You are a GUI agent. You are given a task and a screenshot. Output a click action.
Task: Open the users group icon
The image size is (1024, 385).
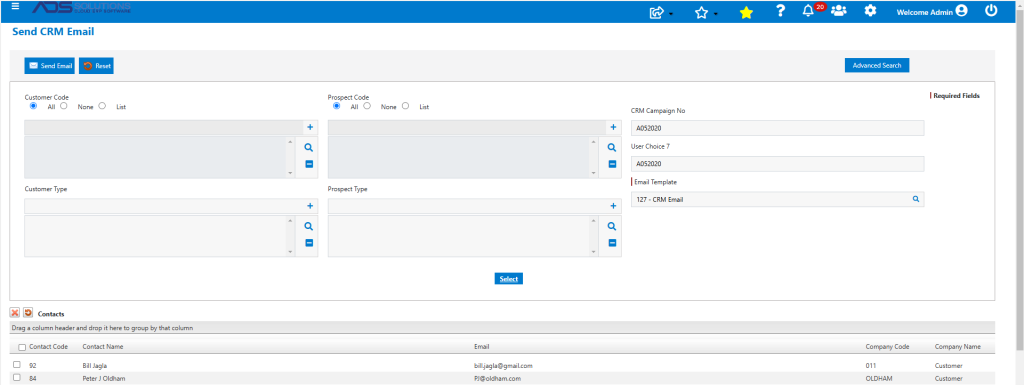[839, 11]
